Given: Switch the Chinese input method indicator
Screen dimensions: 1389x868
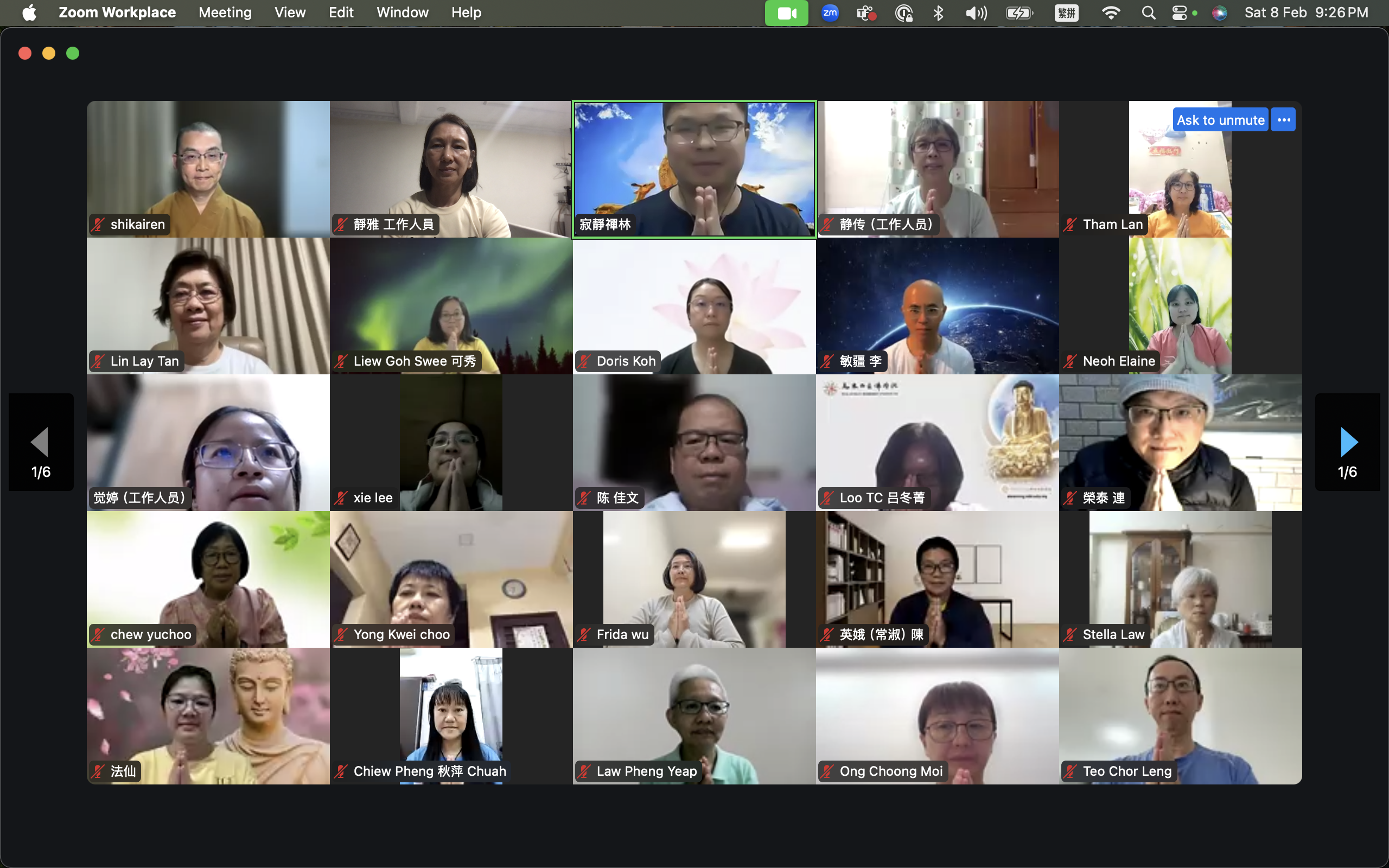Looking at the screenshot, I should (1066, 12).
